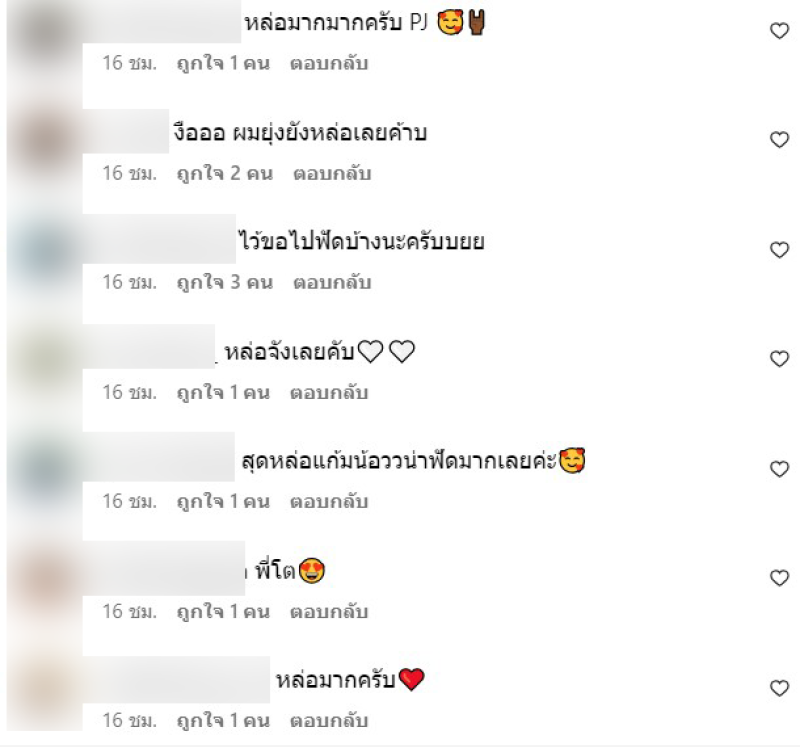Image resolution: width=800 pixels, height=748 pixels.
Task: Like the 'หล่อจังเลยคับ' comment heart icon
Action: [x=779, y=359]
